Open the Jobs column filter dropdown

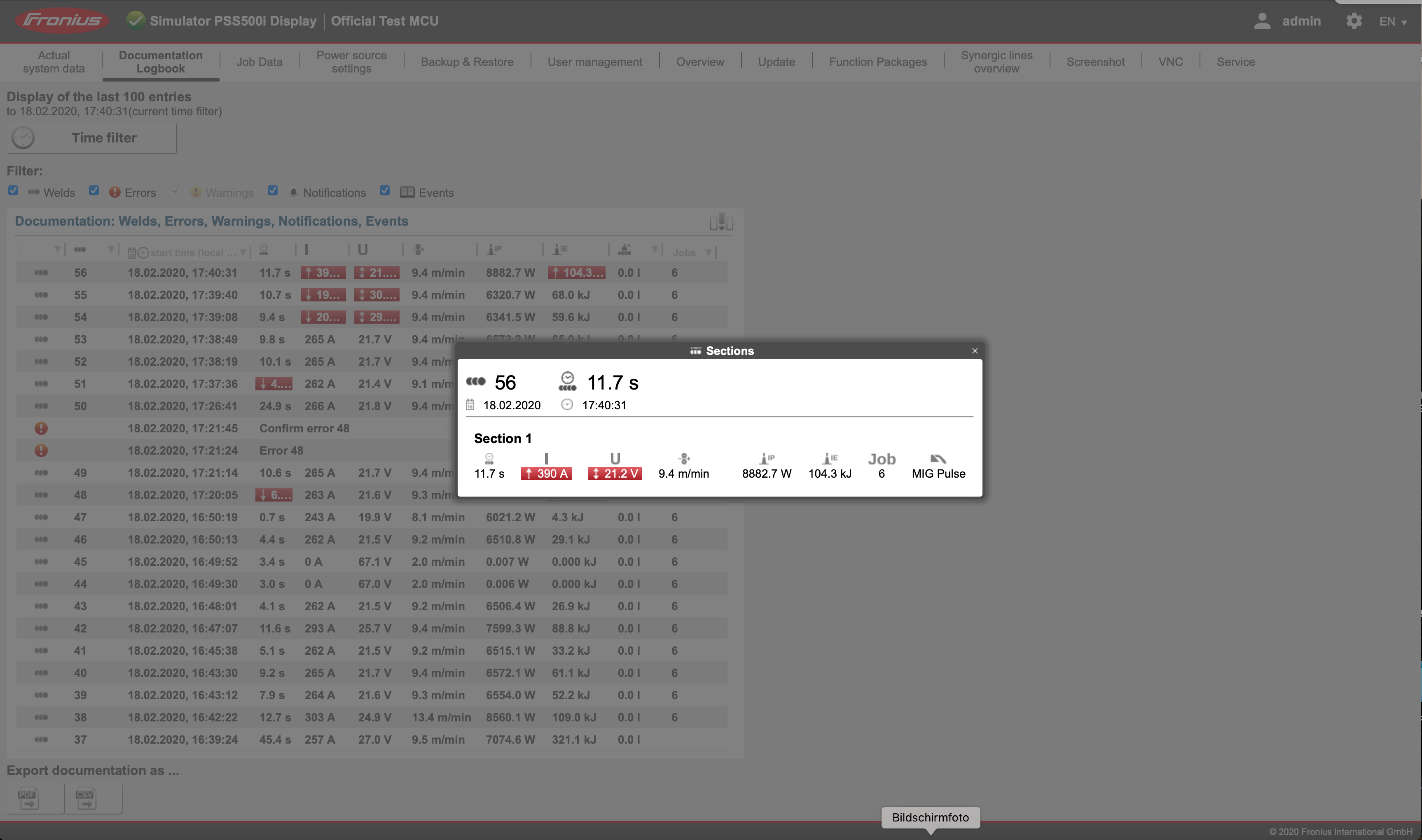(709, 252)
